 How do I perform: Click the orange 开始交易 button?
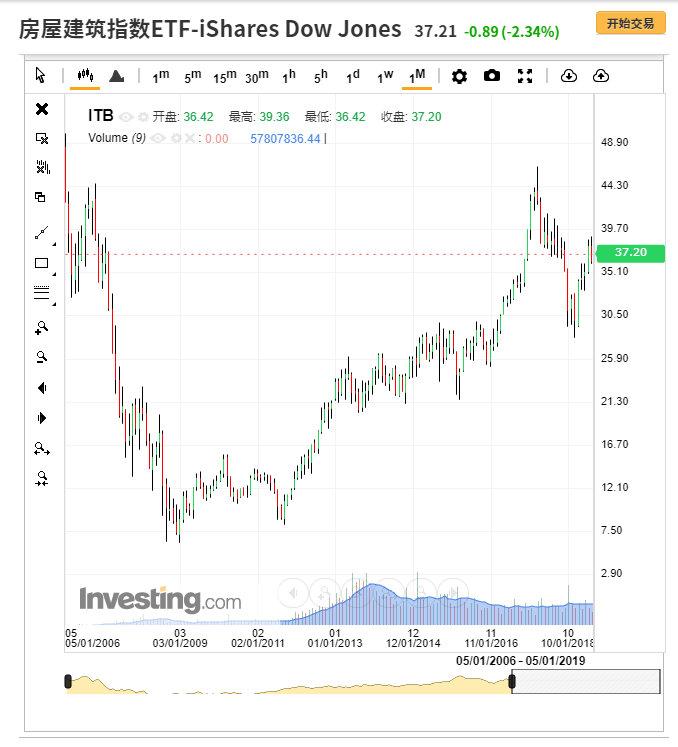tap(630, 23)
